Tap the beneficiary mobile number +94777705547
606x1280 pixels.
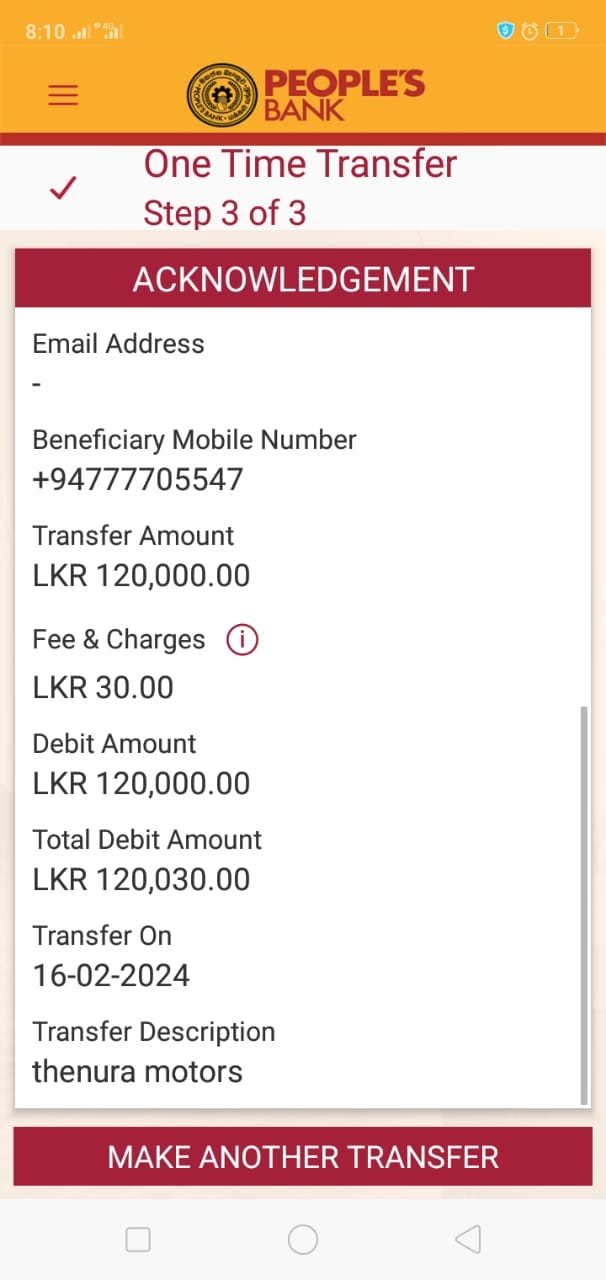point(138,479)
